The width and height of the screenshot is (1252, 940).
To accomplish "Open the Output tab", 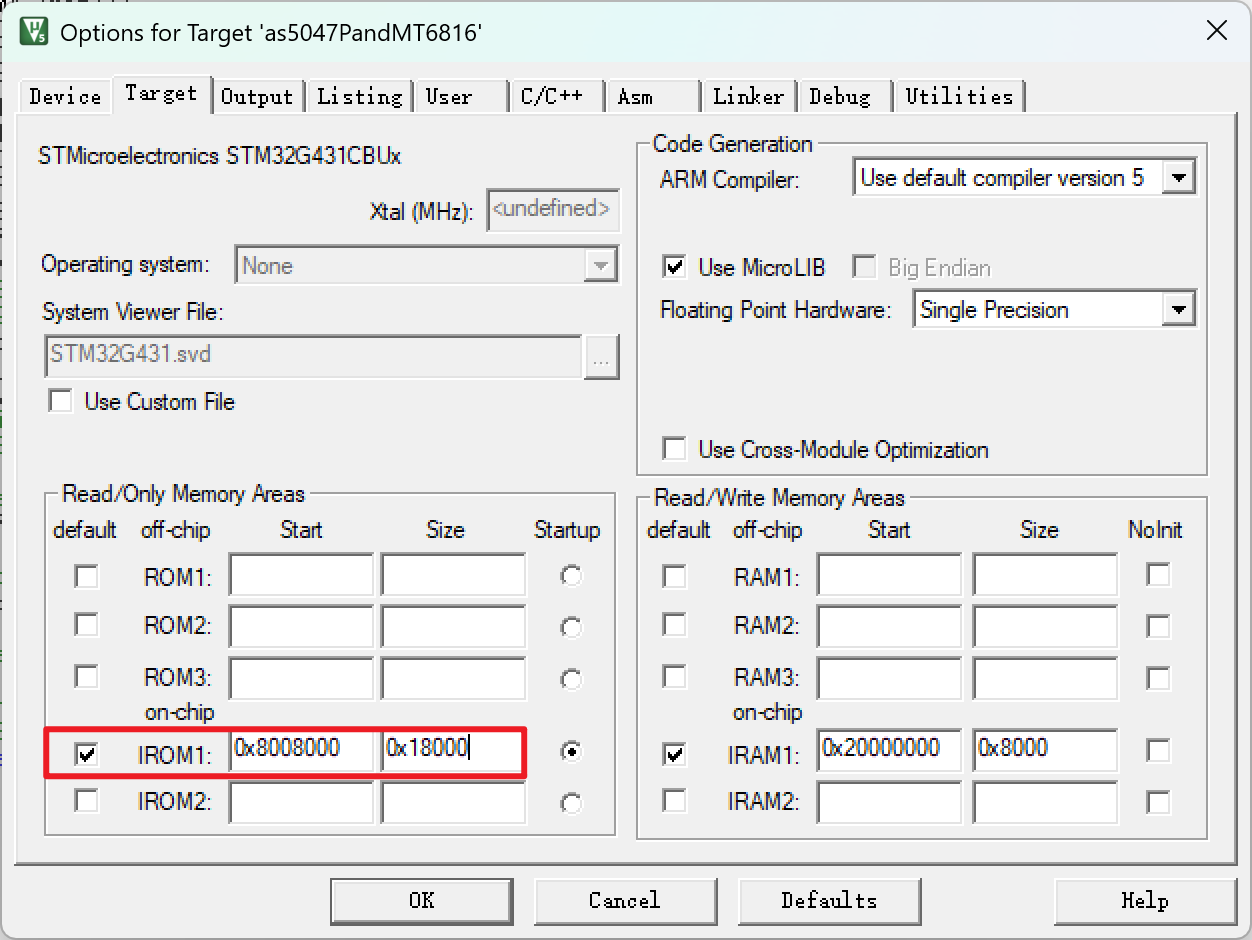I will point(257,96).
